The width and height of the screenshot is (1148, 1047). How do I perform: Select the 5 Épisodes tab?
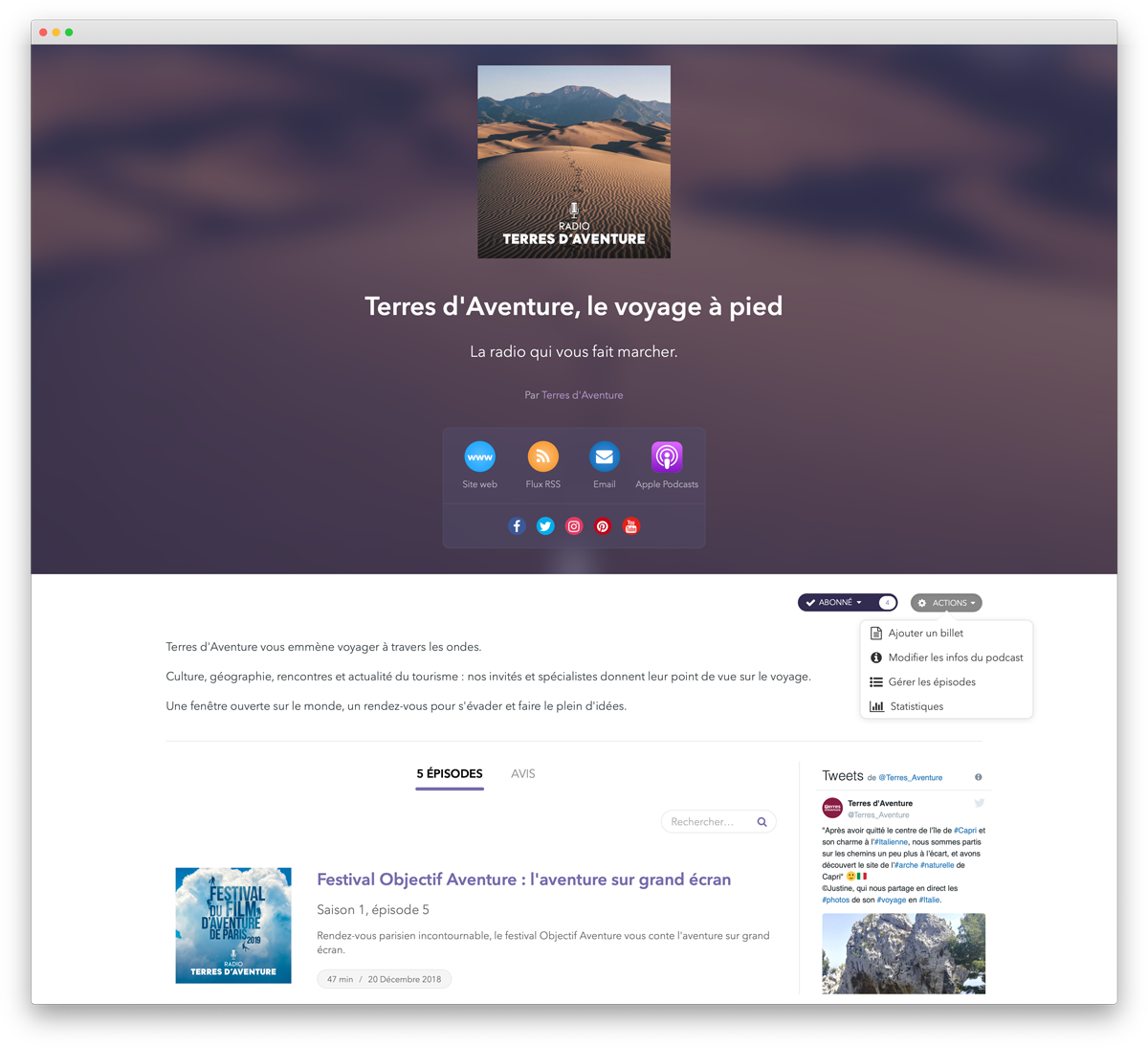(x=450, y=774)
